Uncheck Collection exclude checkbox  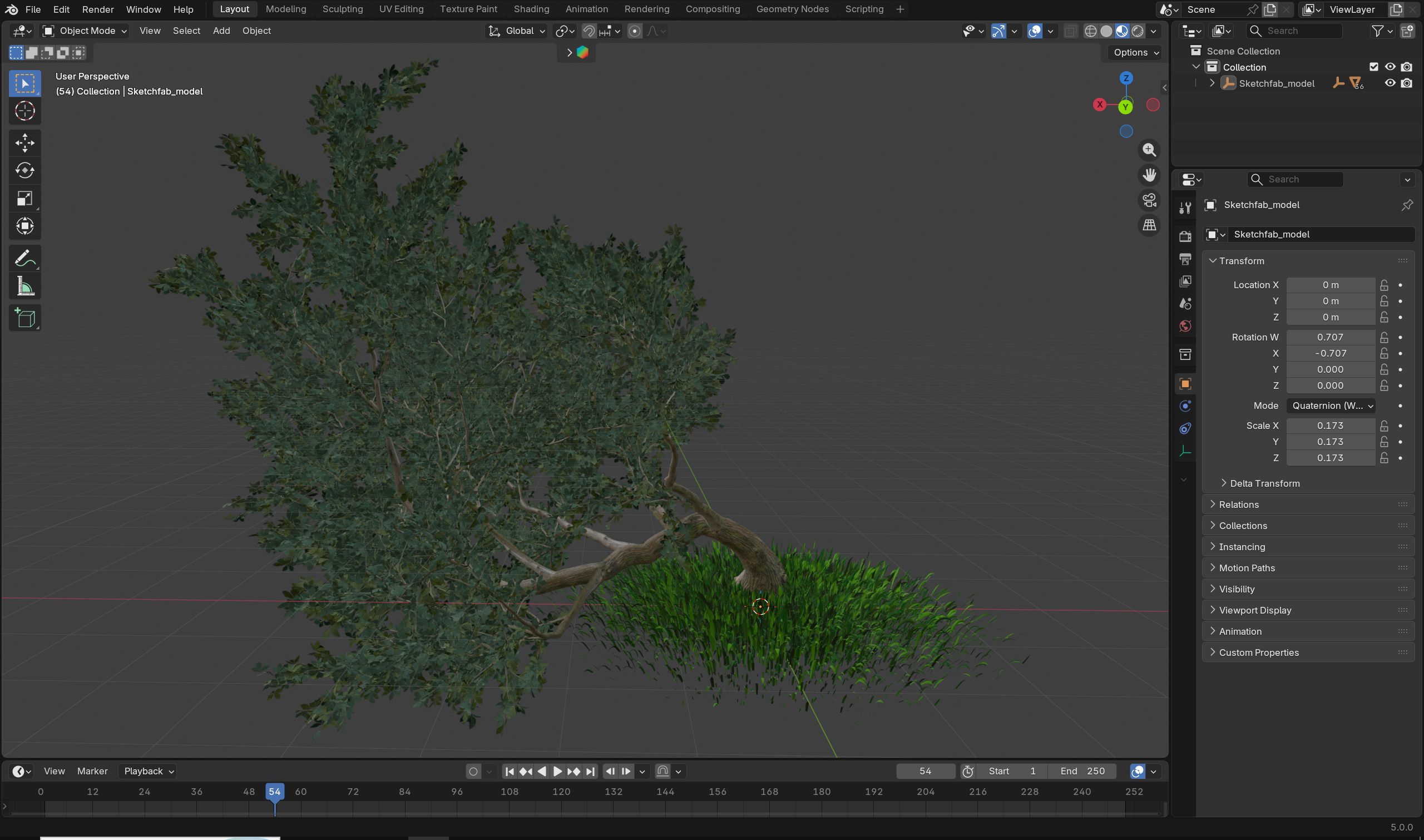coord(1373,67)
